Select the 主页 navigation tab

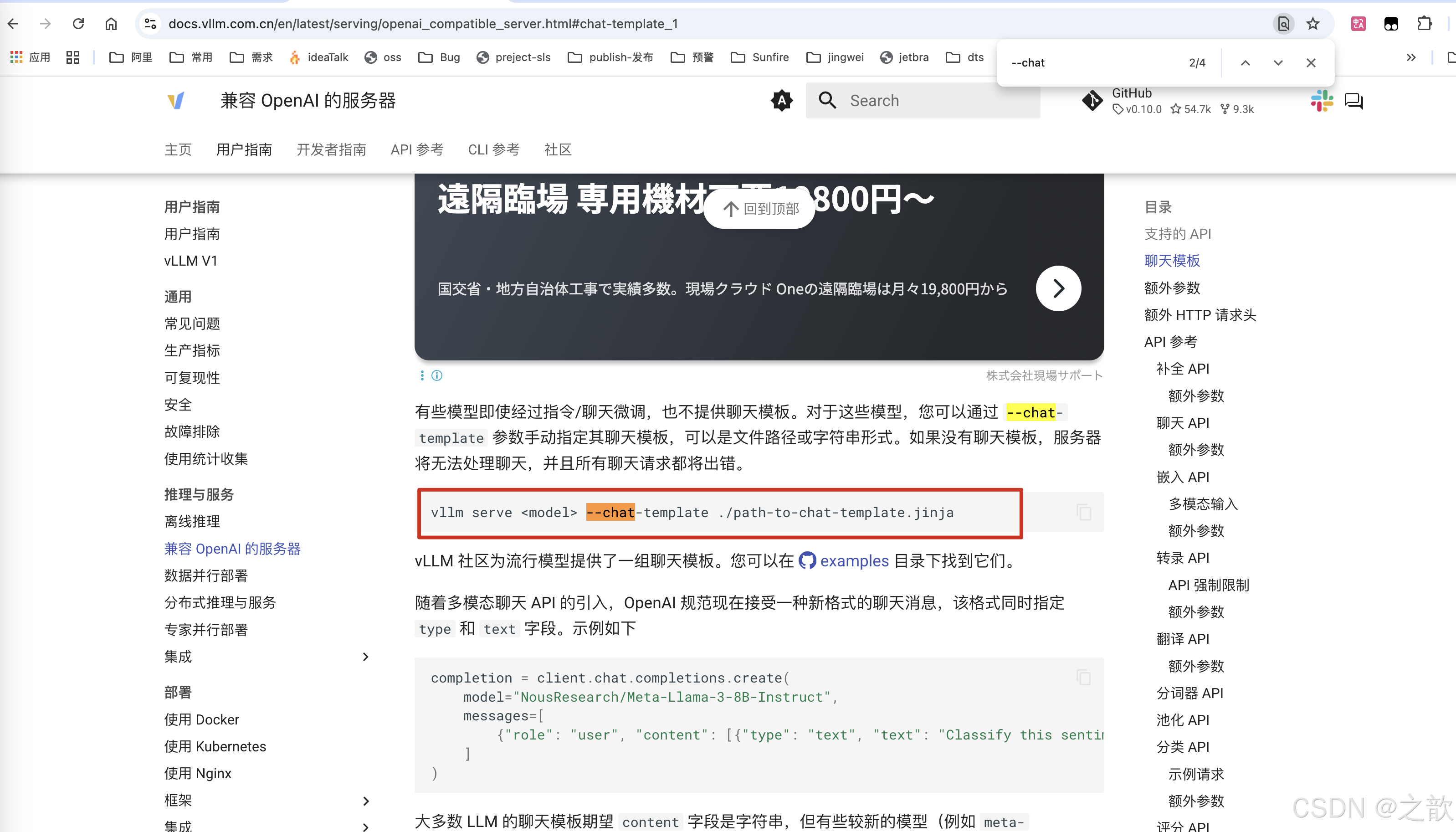pyautogui.click(x=178, y=150)
